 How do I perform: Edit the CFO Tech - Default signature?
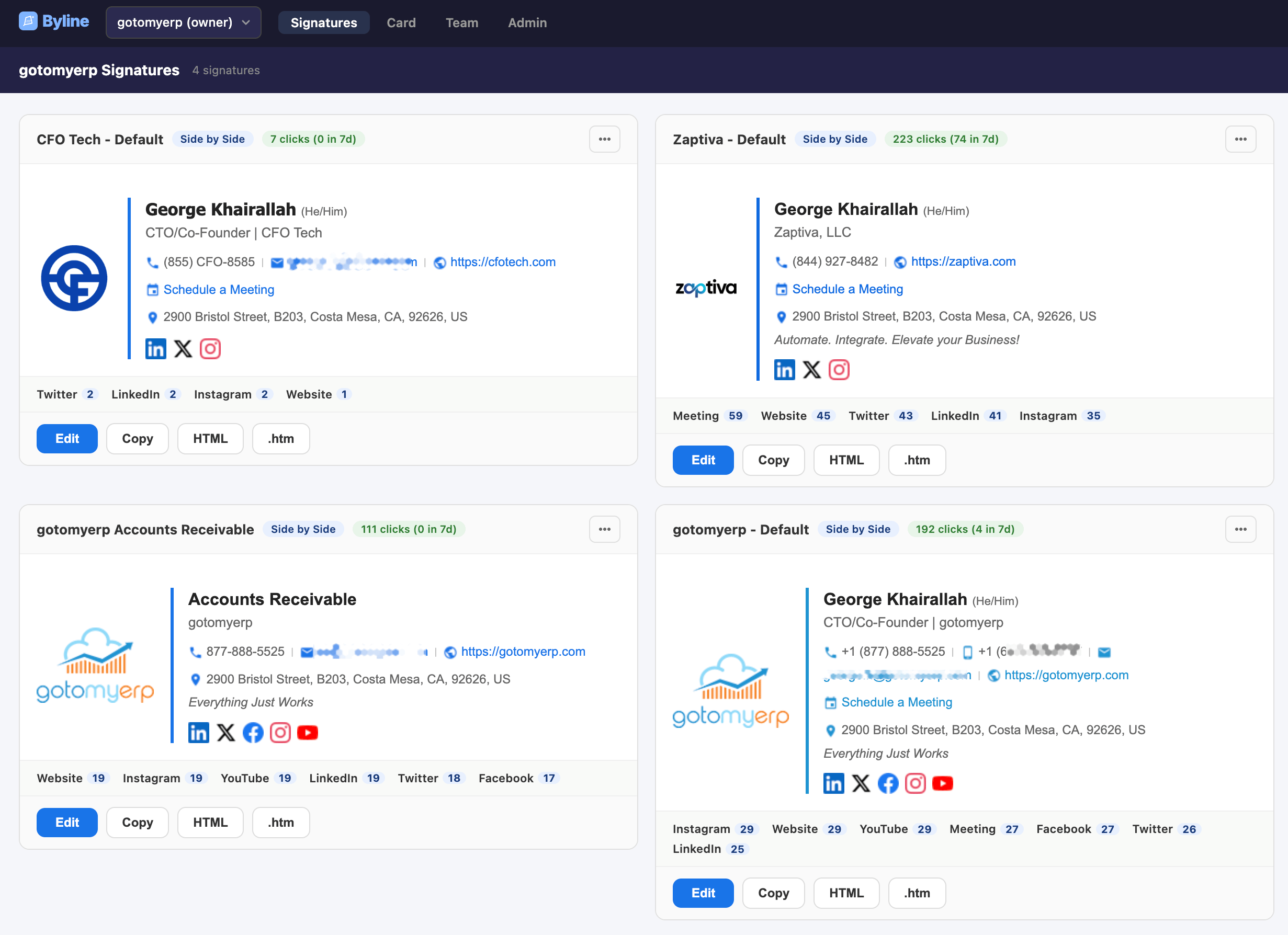(x=67, y=439)
